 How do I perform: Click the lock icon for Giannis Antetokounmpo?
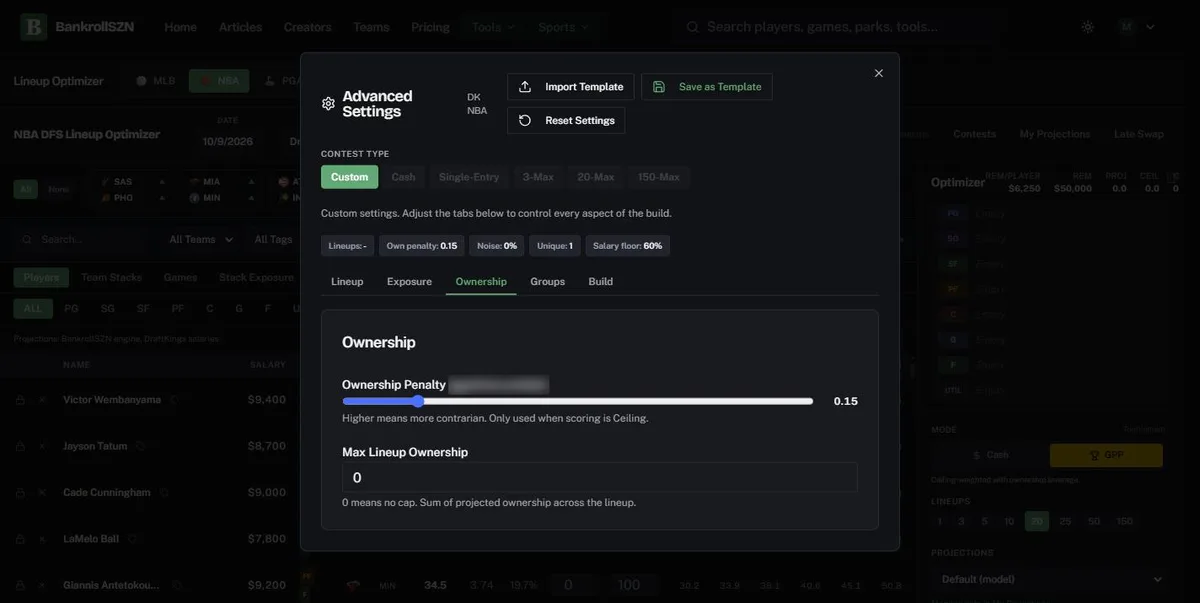[20, 586]
